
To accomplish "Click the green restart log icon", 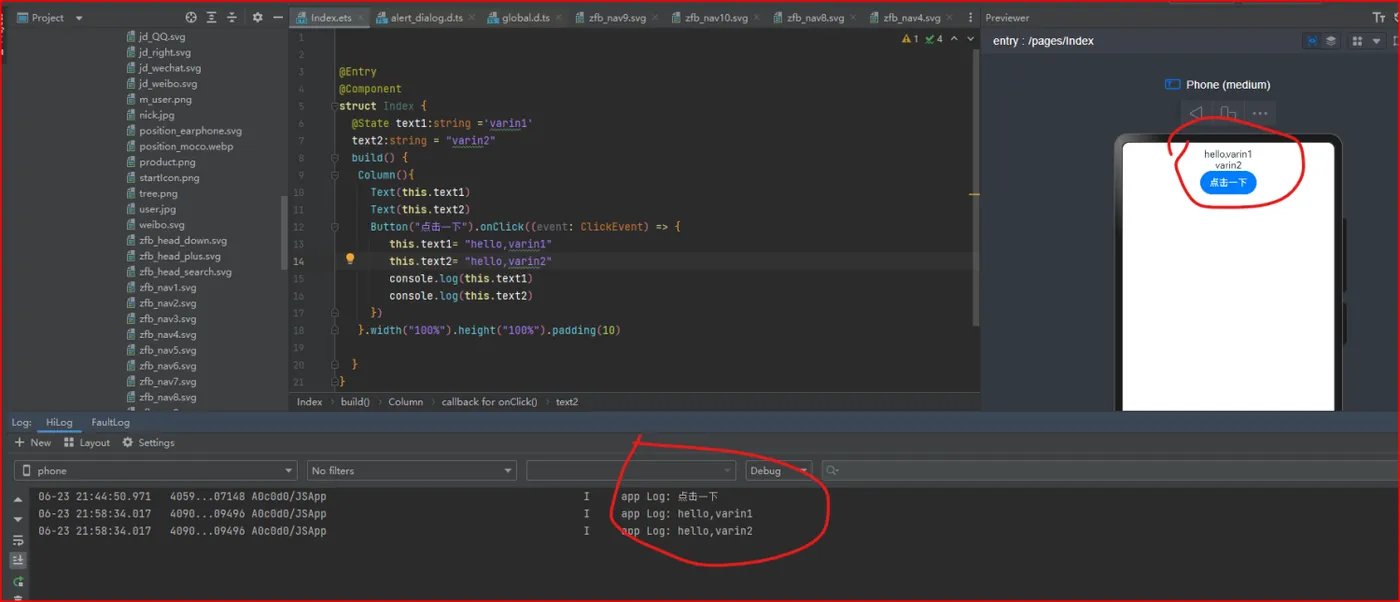I will (x=18, y=581).
